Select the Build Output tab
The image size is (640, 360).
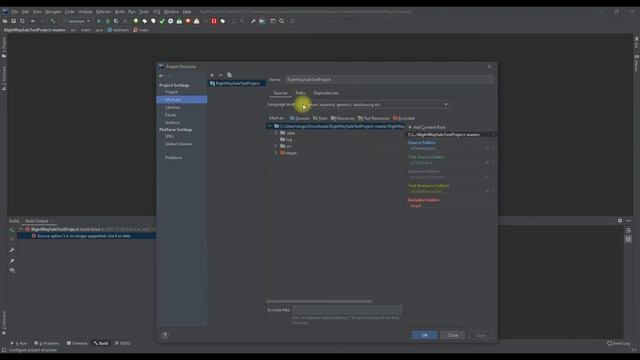[x=37, y=221]
